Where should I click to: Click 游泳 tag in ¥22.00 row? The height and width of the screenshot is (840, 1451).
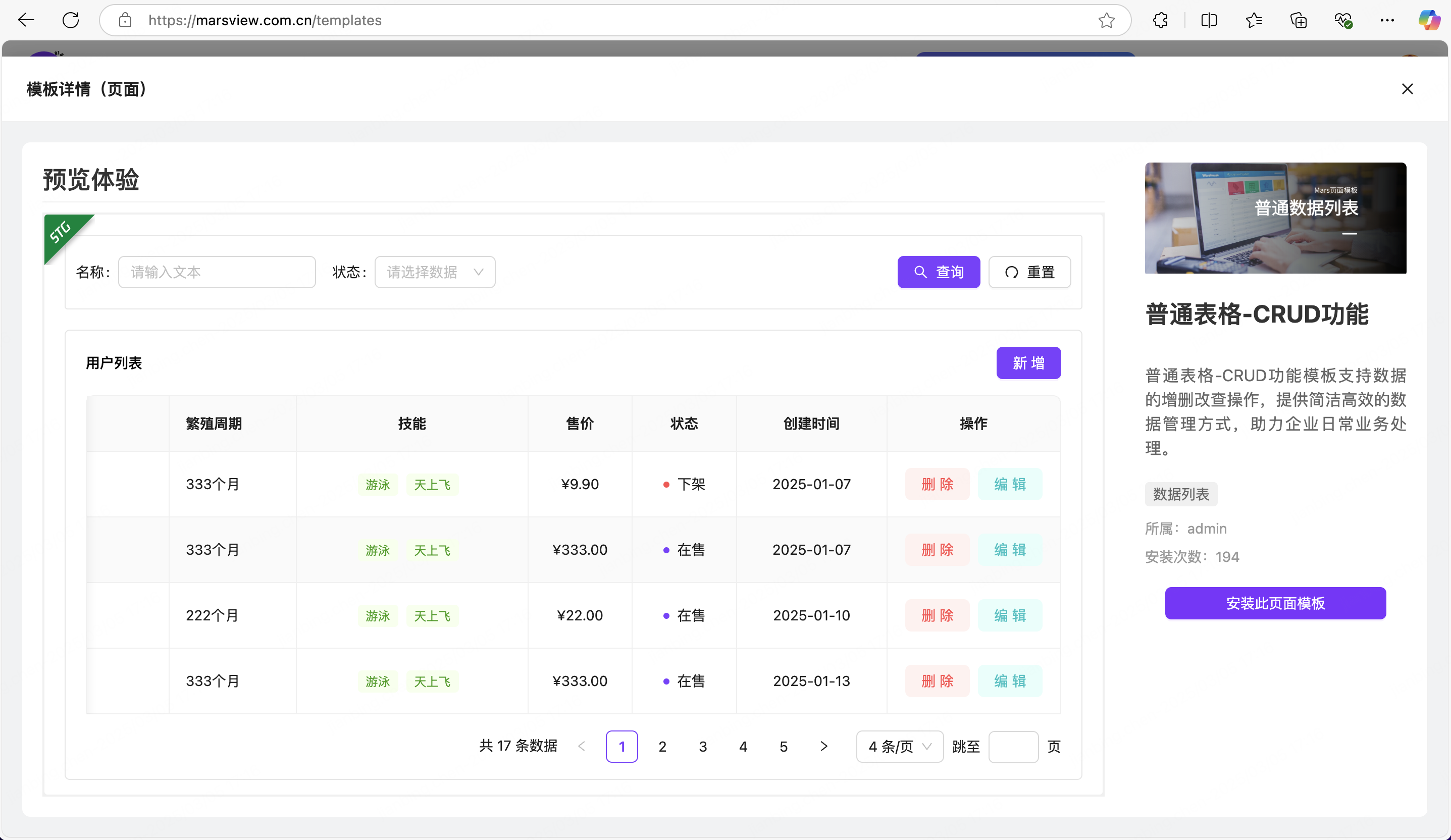pos(378,616)
